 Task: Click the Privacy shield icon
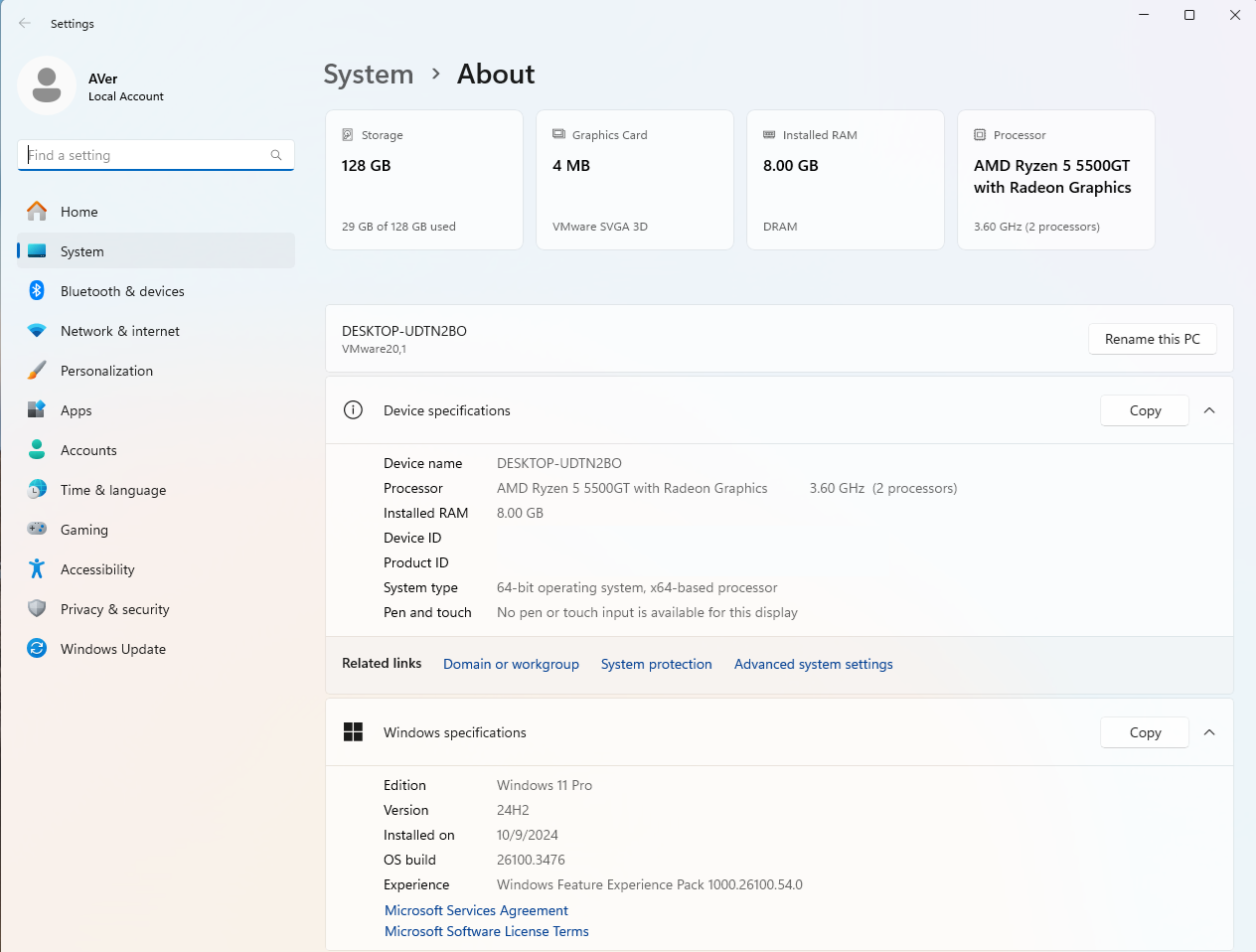[x=37, y=608]
